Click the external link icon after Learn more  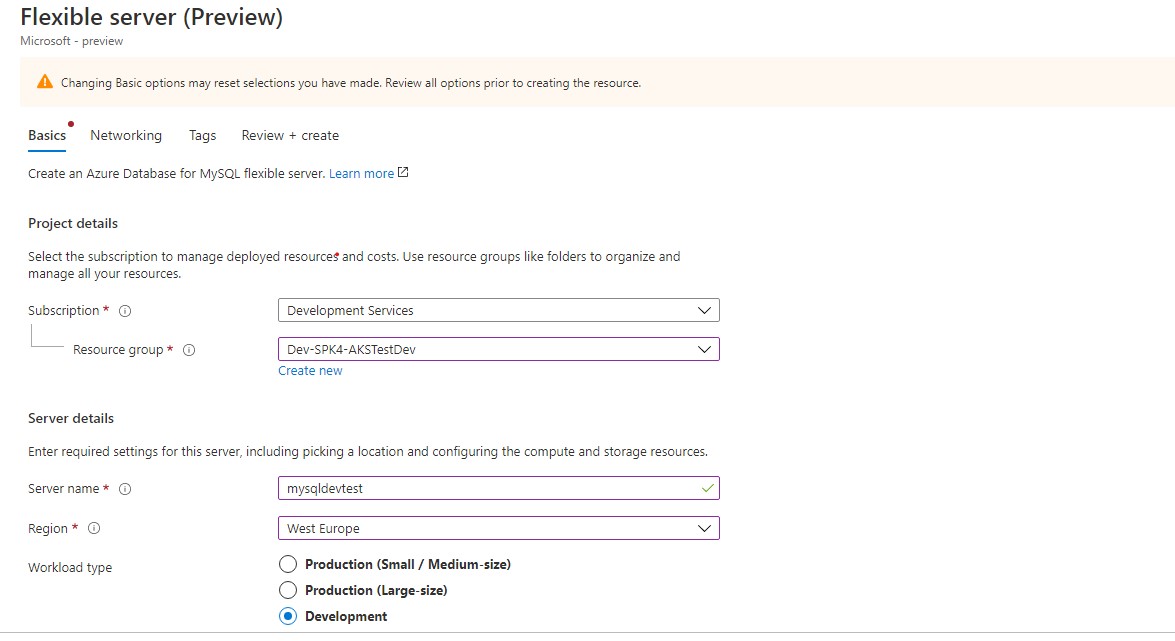pos(401,172)
